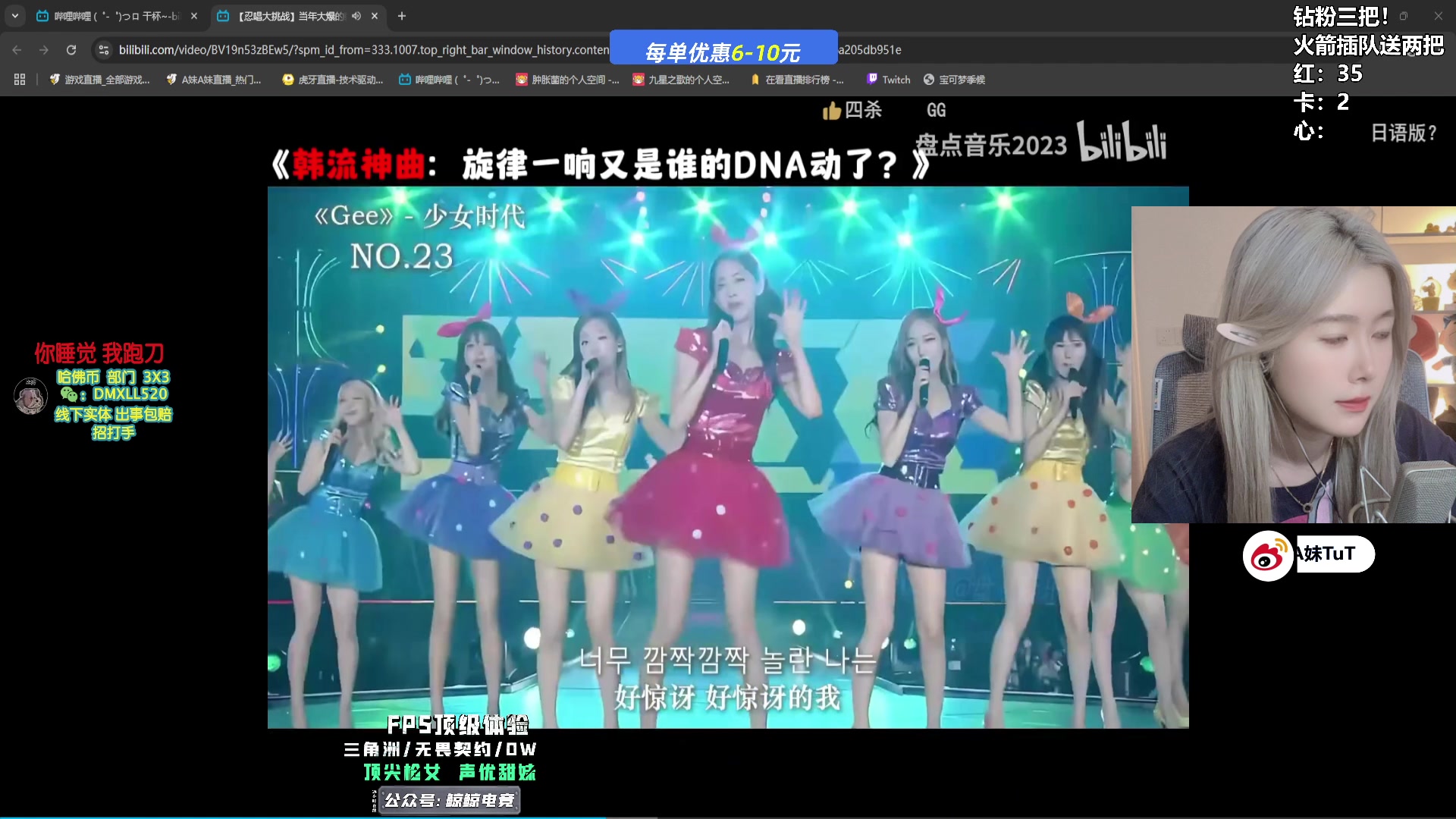Mute the 忍唱大挑战 tab via speaker icon
The image size is (1456, 819).
click(356, 16)
